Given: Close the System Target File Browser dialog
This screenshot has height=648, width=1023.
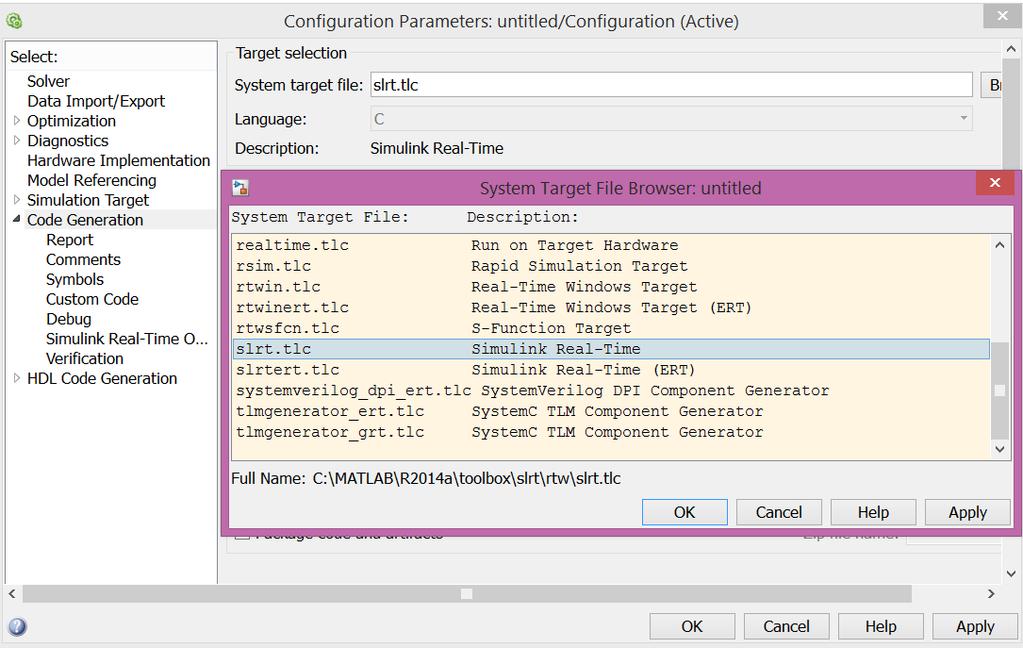Looking at the screenshot, I should (x=994, y=183).
